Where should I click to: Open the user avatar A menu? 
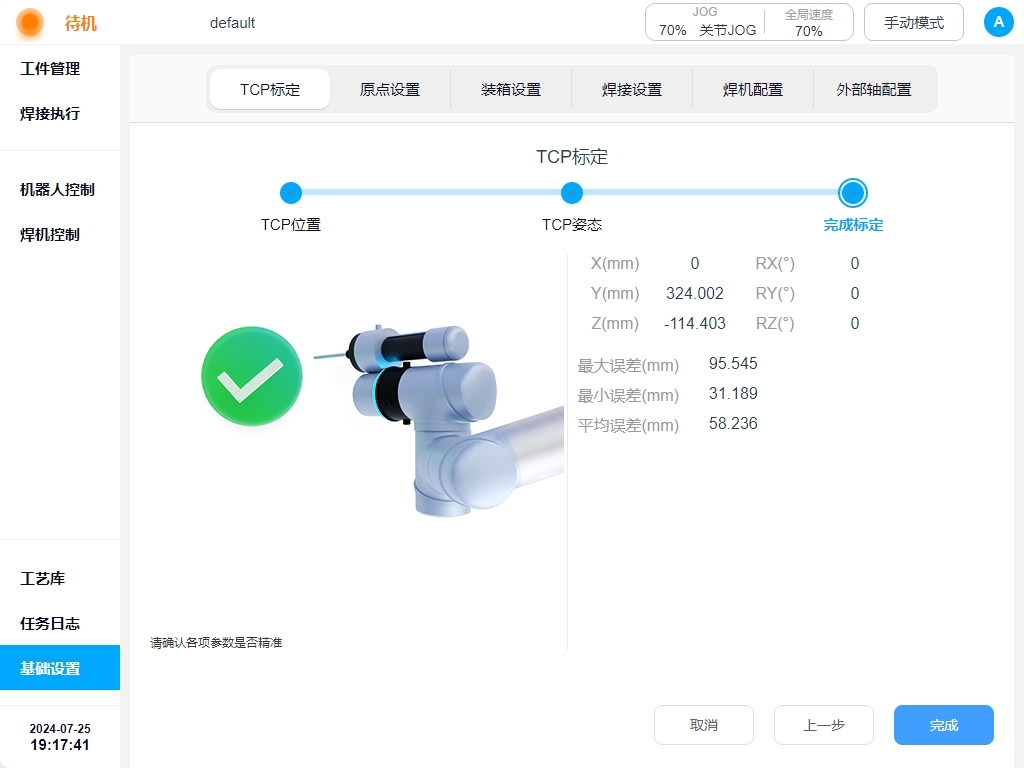pos(998,22)
